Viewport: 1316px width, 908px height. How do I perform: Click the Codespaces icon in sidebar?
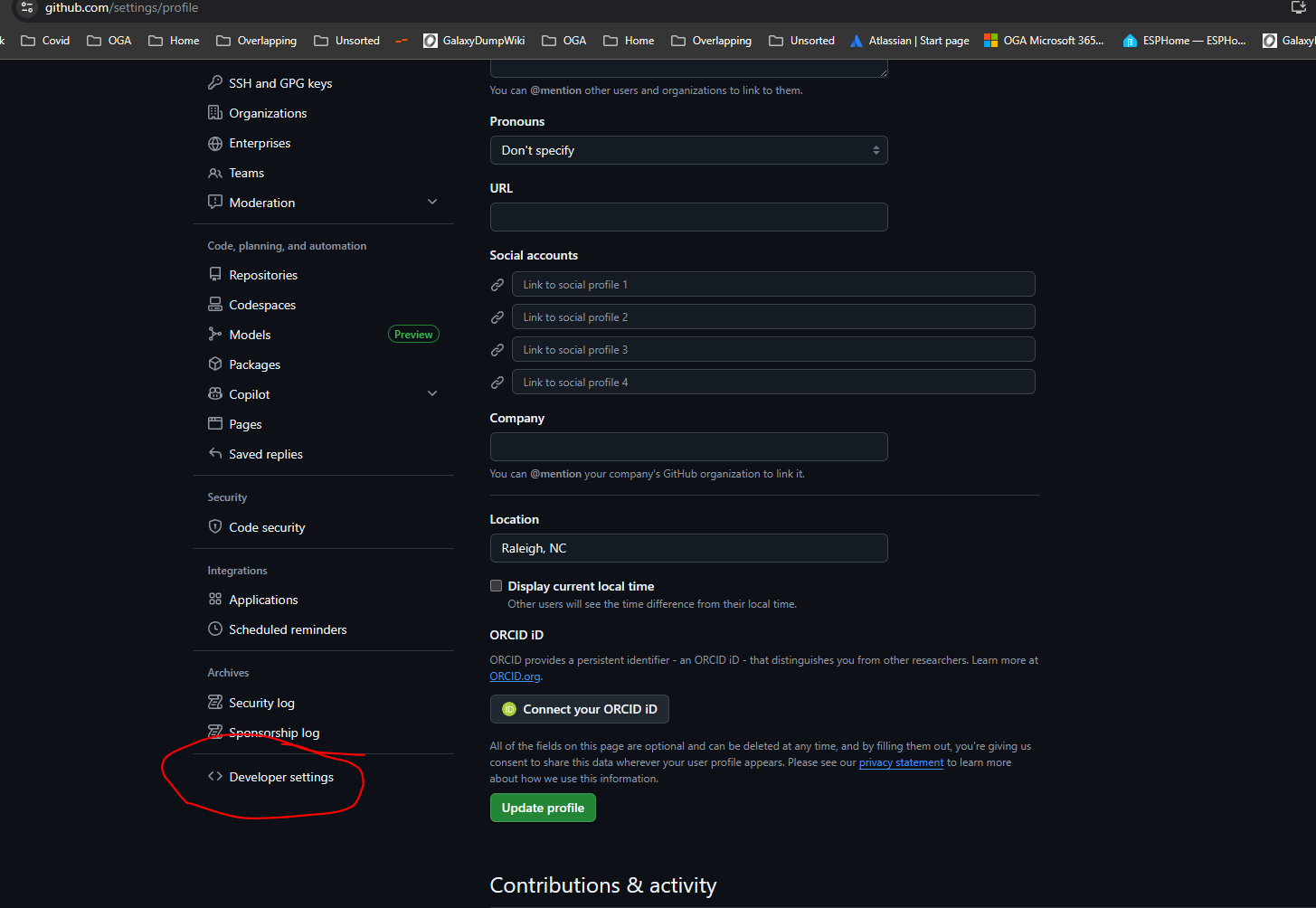click(215, 305)
